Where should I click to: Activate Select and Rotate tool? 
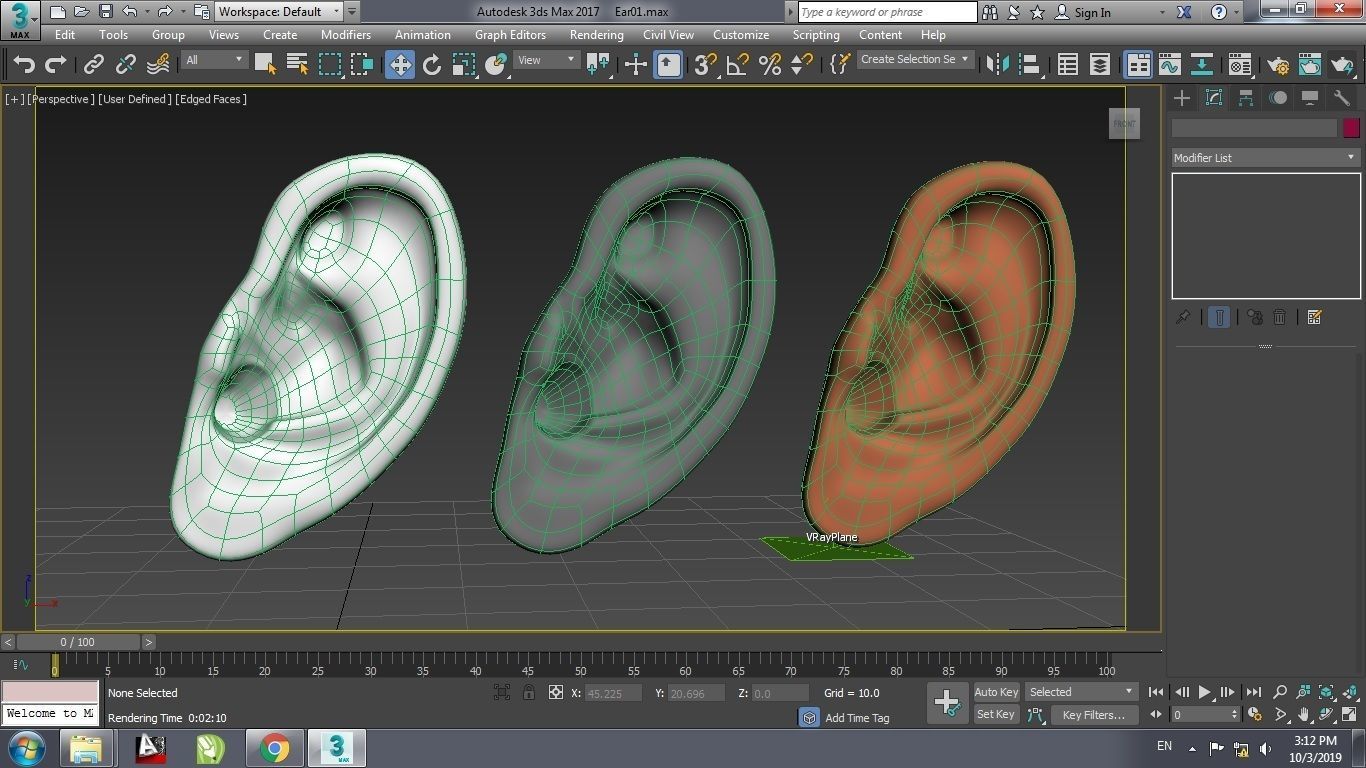pyautogui.click(x=432, y=65)
